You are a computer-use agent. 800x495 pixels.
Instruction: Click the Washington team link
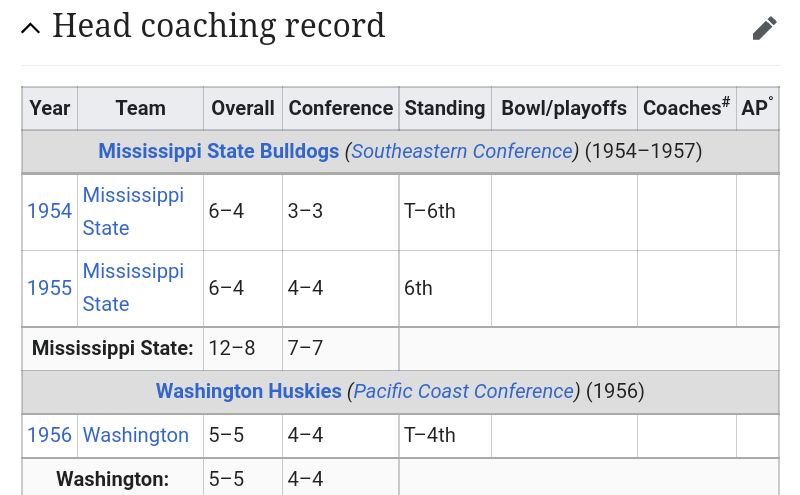click(135, 435)
